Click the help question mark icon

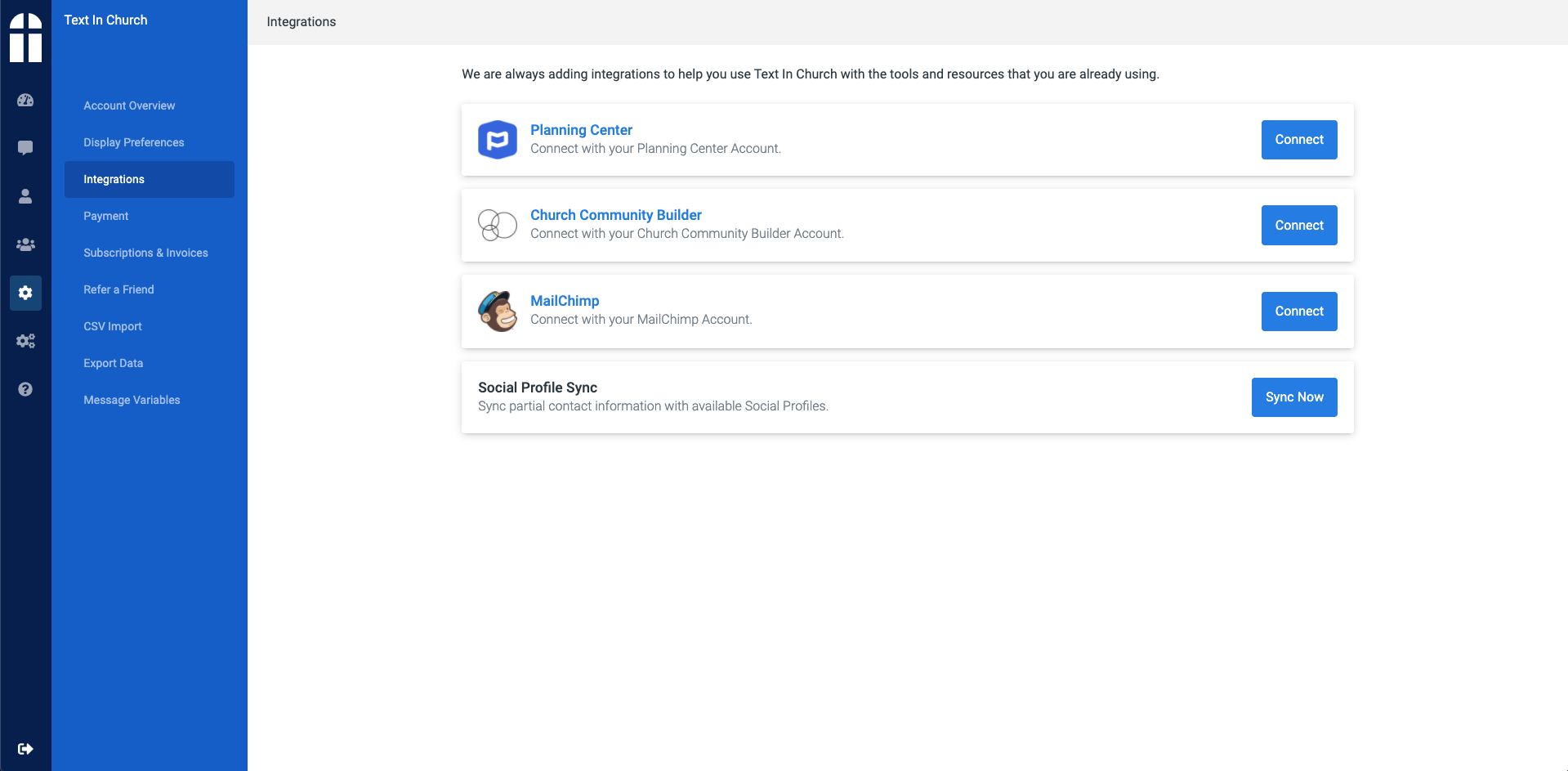click(x=25, y=389)
